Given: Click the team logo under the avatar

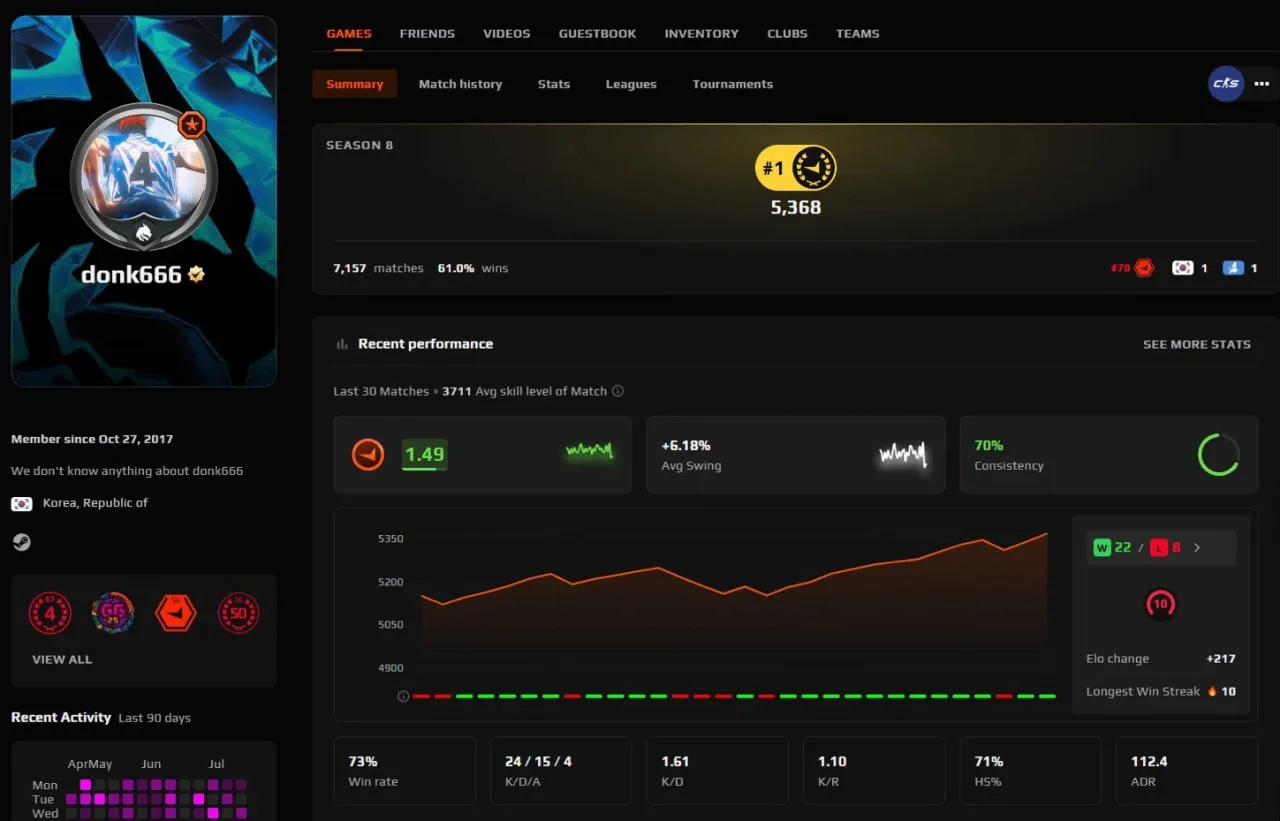Looking at the screenshot, I should click(x=144, y=234).
